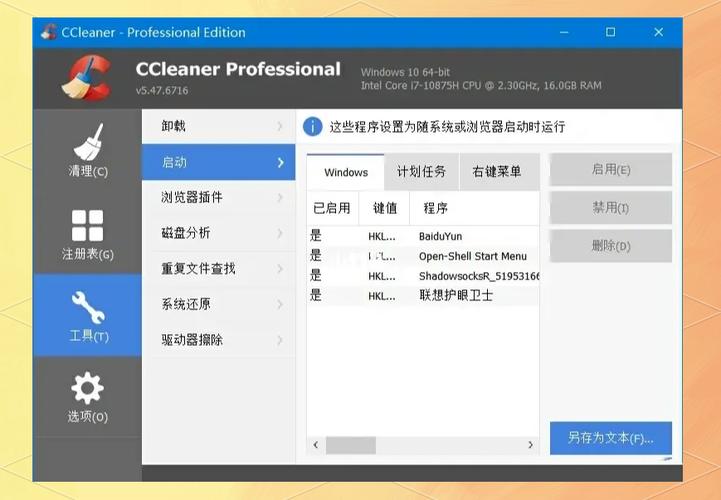Minimize the CCleaner window
Image resolution: width=721 pixels, height=500 pixels.
[564, 32]
